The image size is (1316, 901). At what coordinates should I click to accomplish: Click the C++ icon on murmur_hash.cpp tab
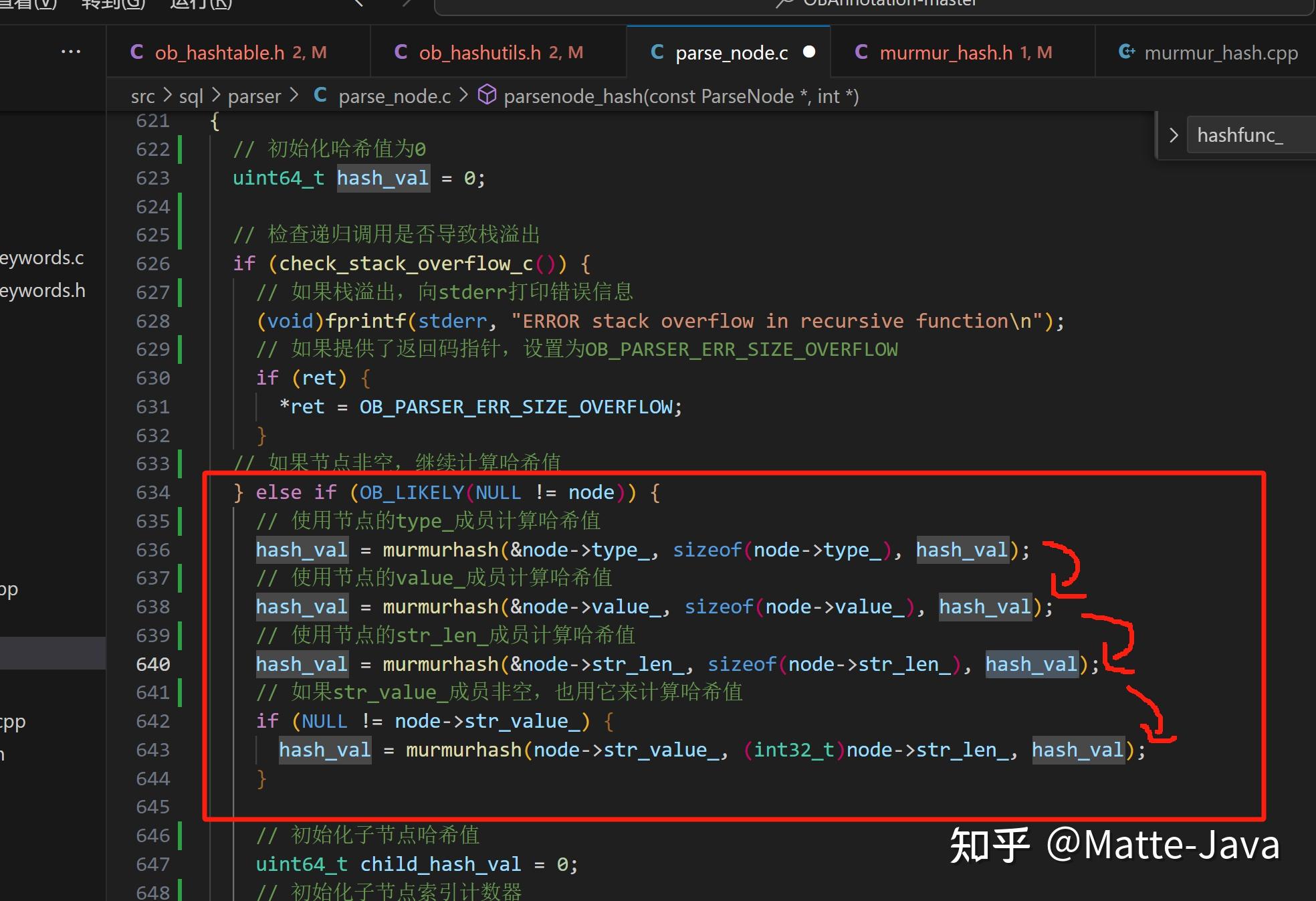(1126, 52)
